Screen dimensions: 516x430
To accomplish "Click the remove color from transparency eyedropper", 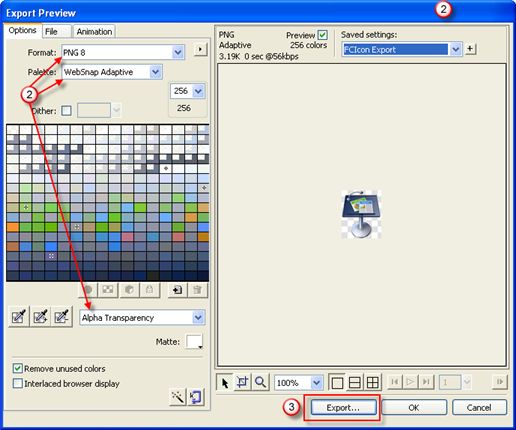I will 62,317.
